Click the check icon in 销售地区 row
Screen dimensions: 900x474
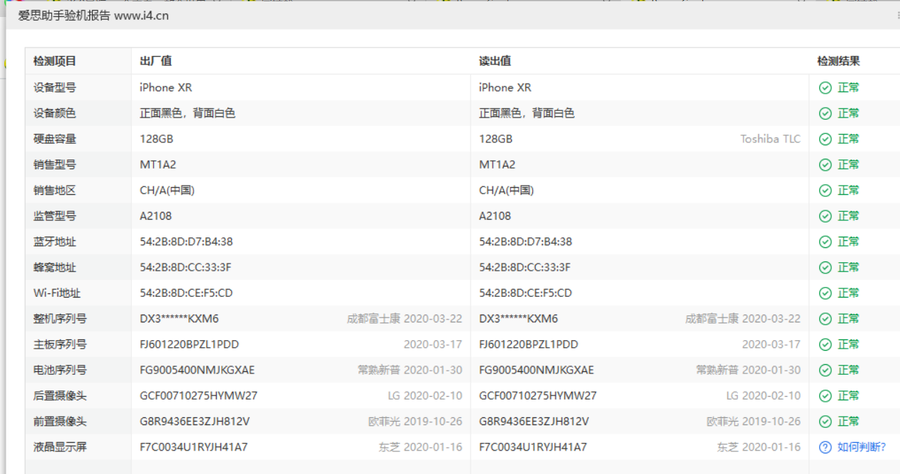click(x=825, y=190)
